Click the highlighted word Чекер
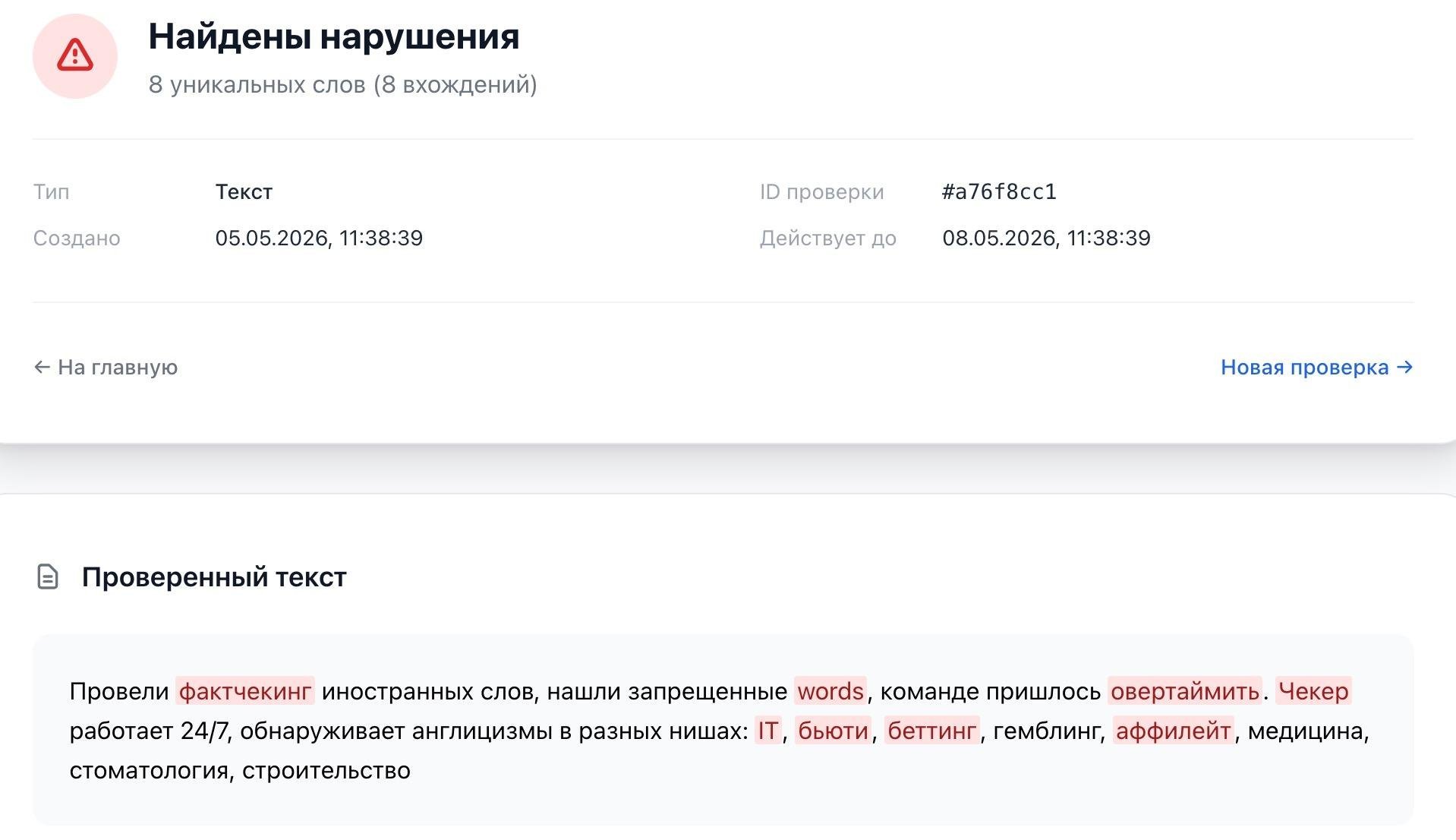Viewport: 1456px width, 840px height. 1313,691
